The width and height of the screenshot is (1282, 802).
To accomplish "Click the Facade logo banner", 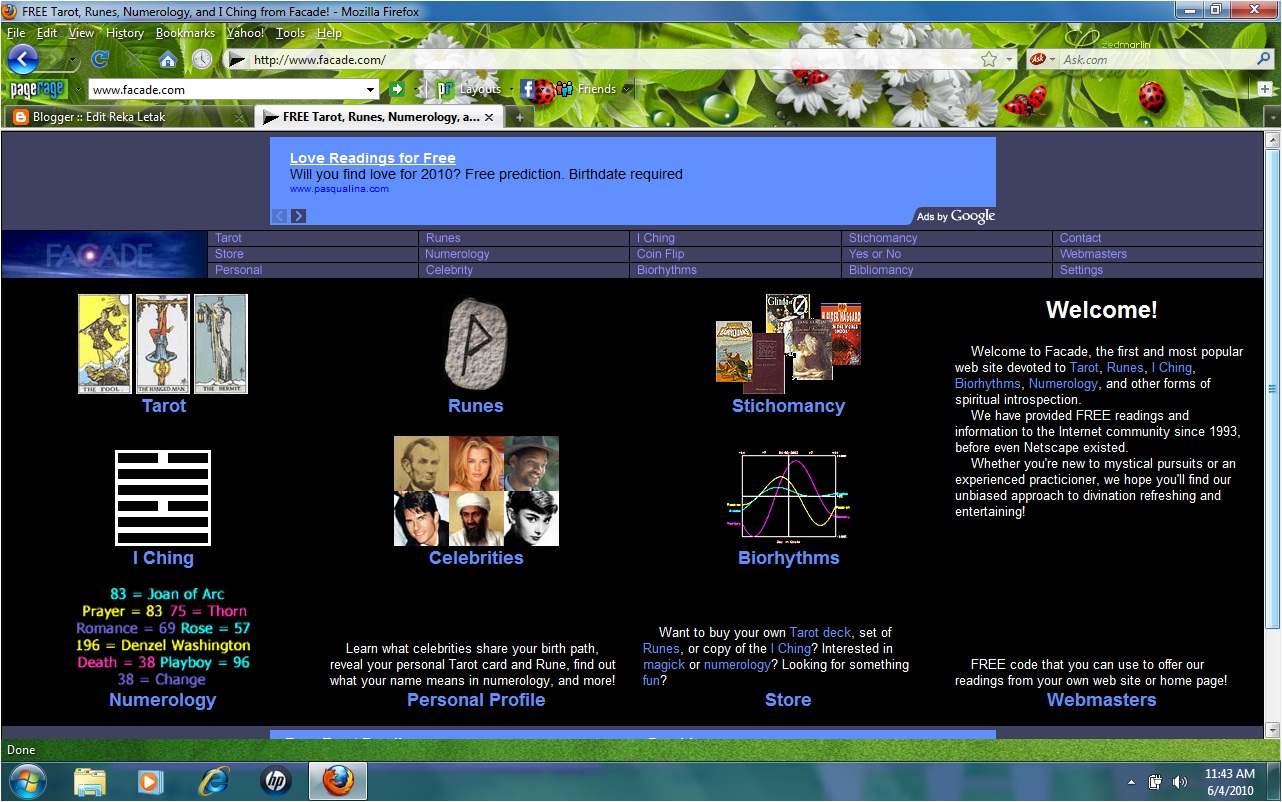I will coord(104,254).
